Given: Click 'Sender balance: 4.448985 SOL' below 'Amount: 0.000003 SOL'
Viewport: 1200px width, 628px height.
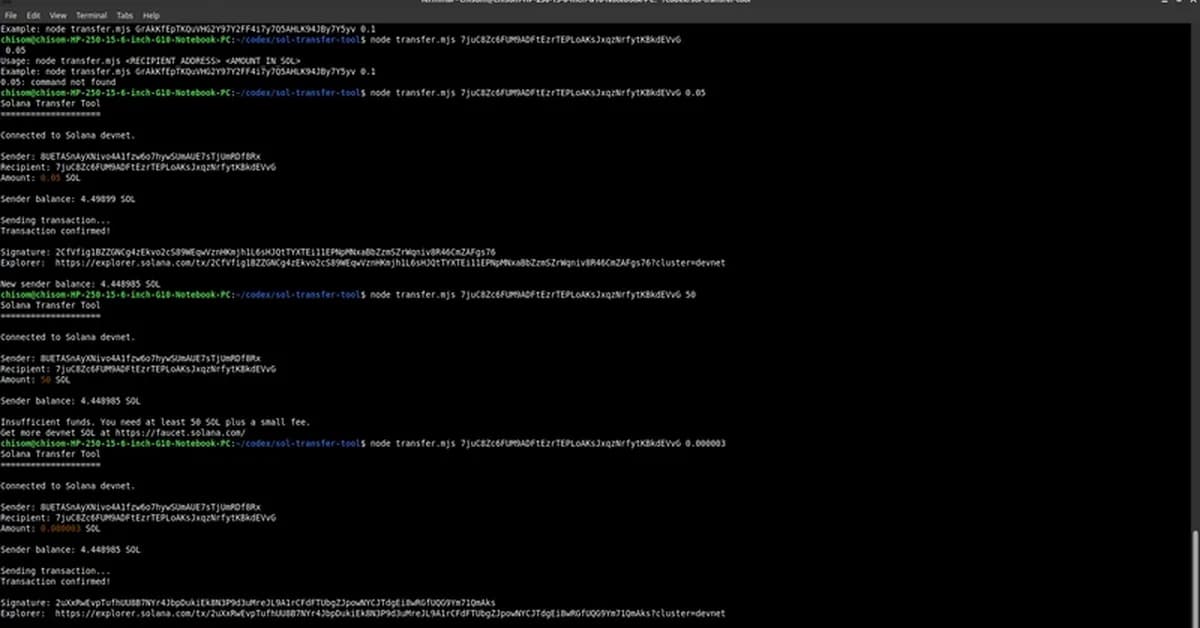Looking at the screenshot, I should 70,549.
